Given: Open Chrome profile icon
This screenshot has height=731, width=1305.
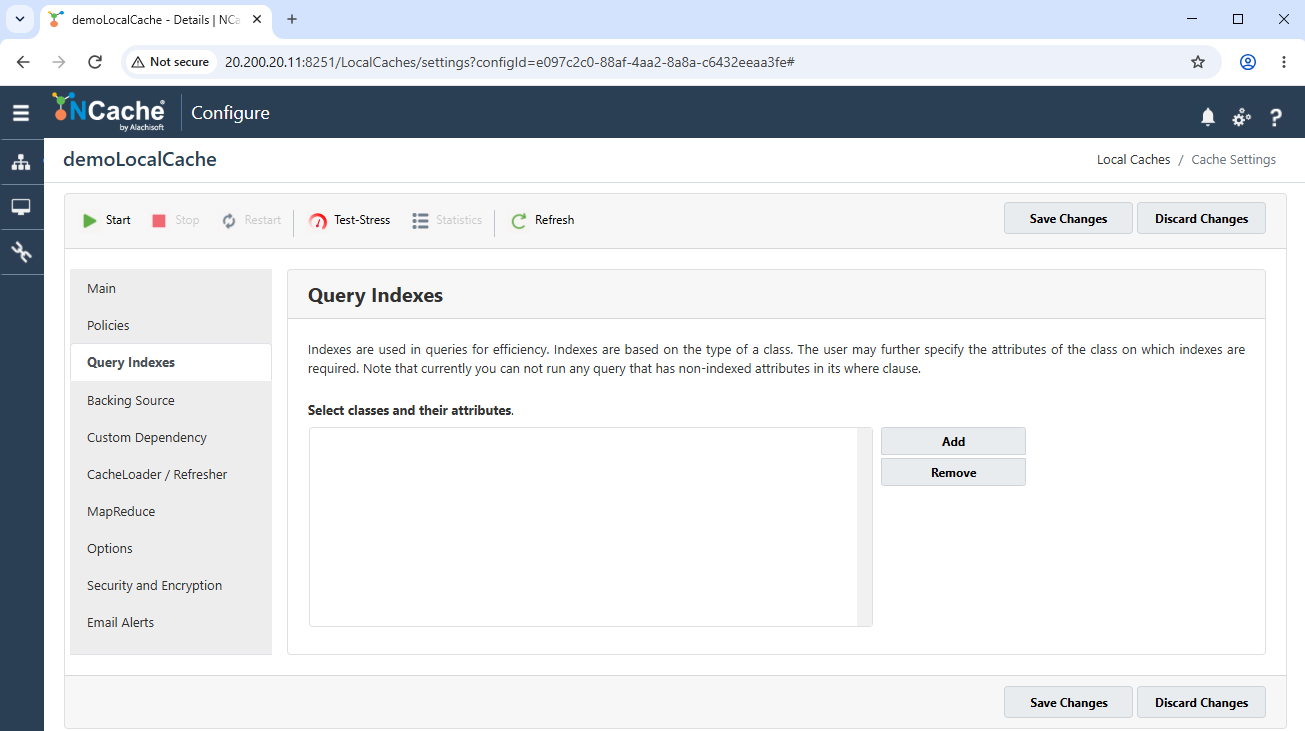Looking at the screenshot, I should (x=1248, y=62).
